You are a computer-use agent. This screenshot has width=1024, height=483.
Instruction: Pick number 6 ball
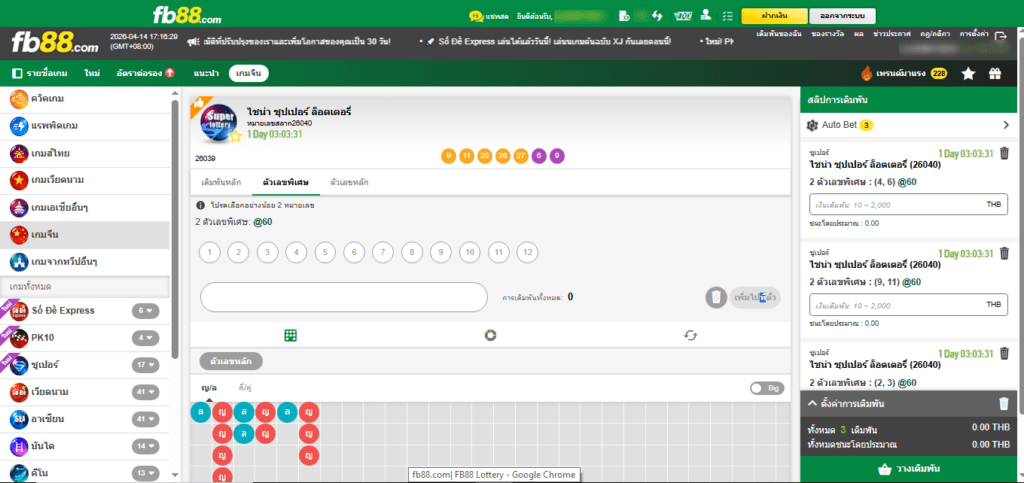click(x=354, y=252)
